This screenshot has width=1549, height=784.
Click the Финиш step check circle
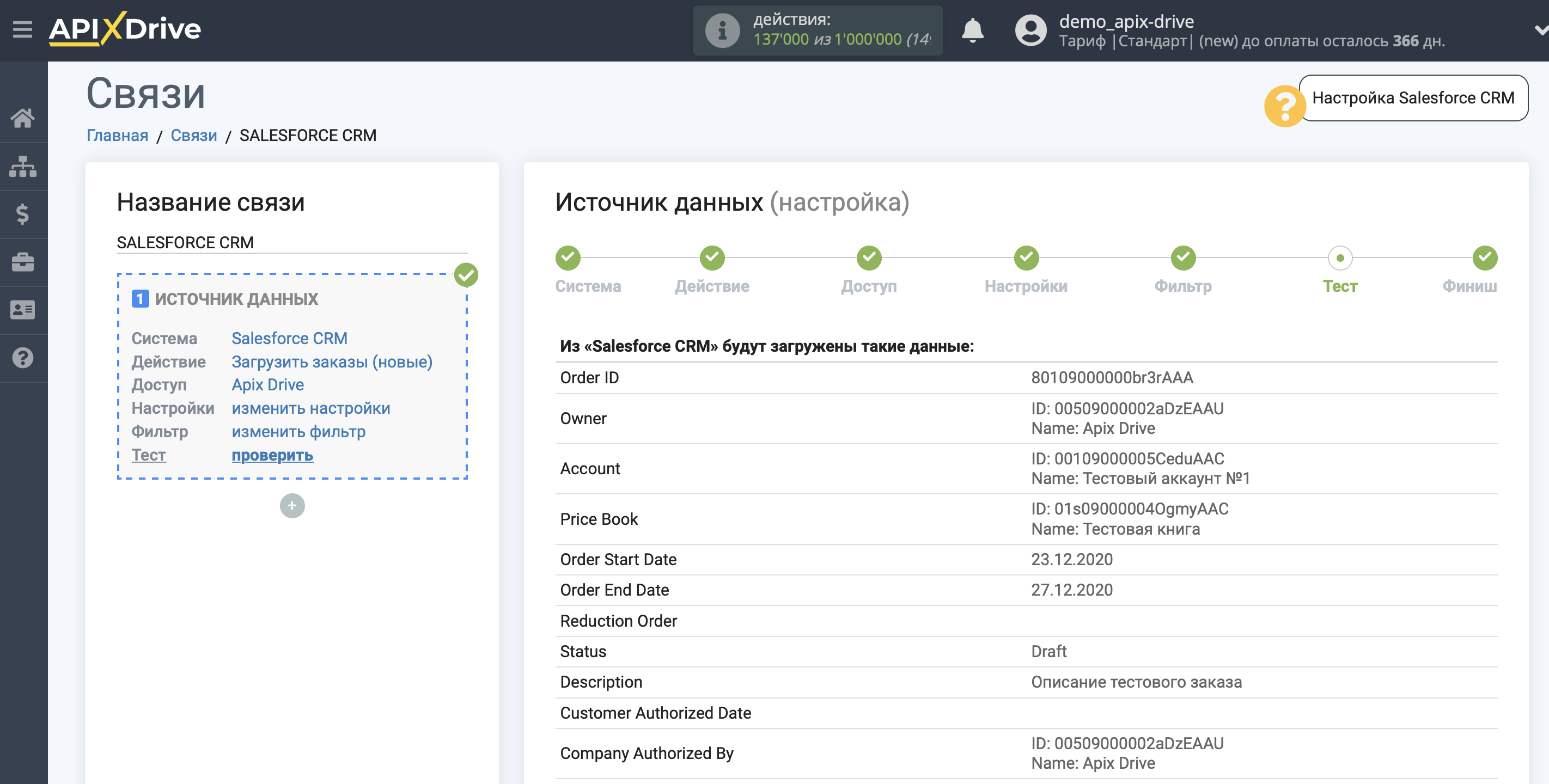tap(1485, 258)
